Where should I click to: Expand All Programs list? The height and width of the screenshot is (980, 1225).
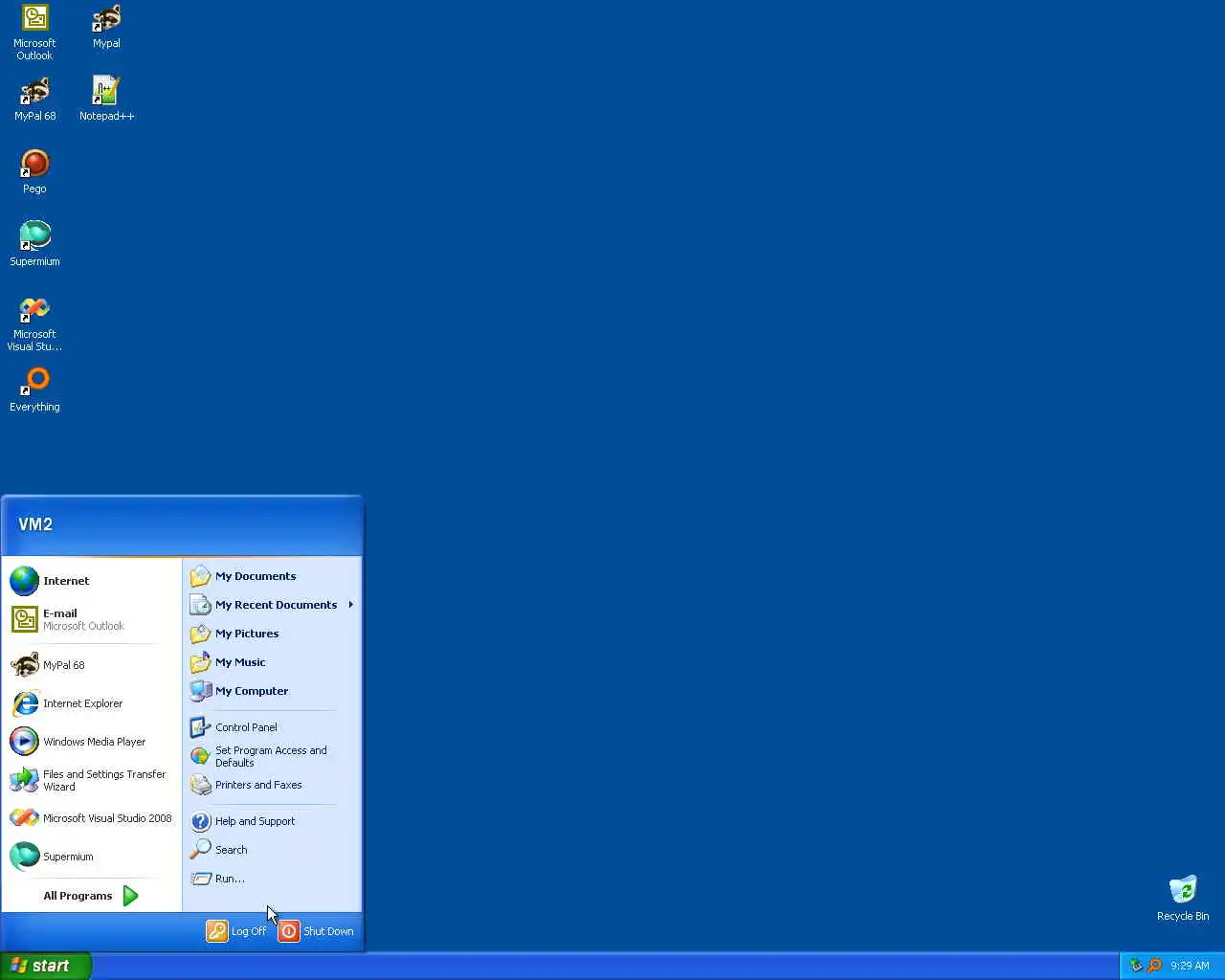(92, 896)
